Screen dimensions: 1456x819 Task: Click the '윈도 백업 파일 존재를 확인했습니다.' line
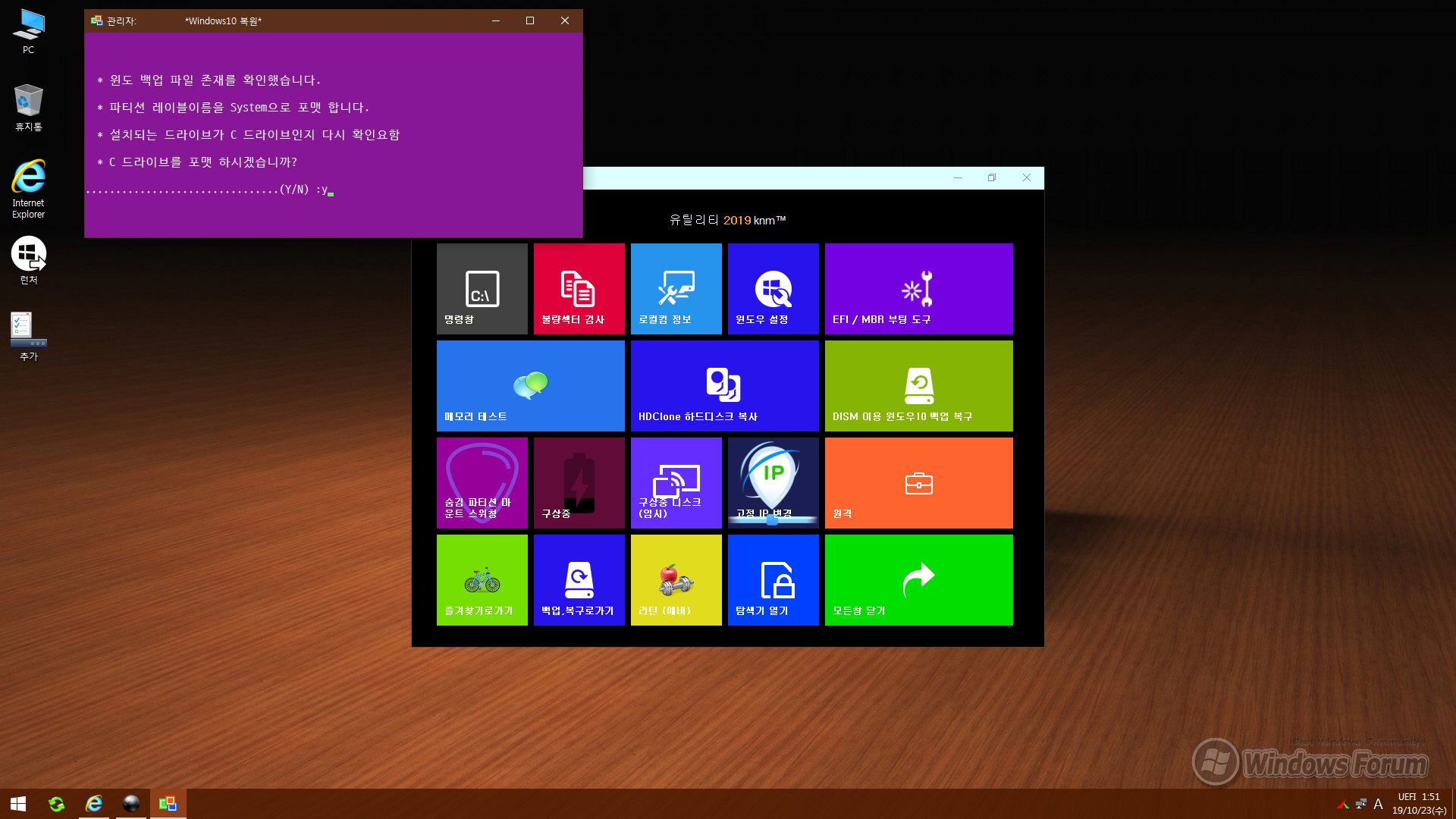coord(209,80)
